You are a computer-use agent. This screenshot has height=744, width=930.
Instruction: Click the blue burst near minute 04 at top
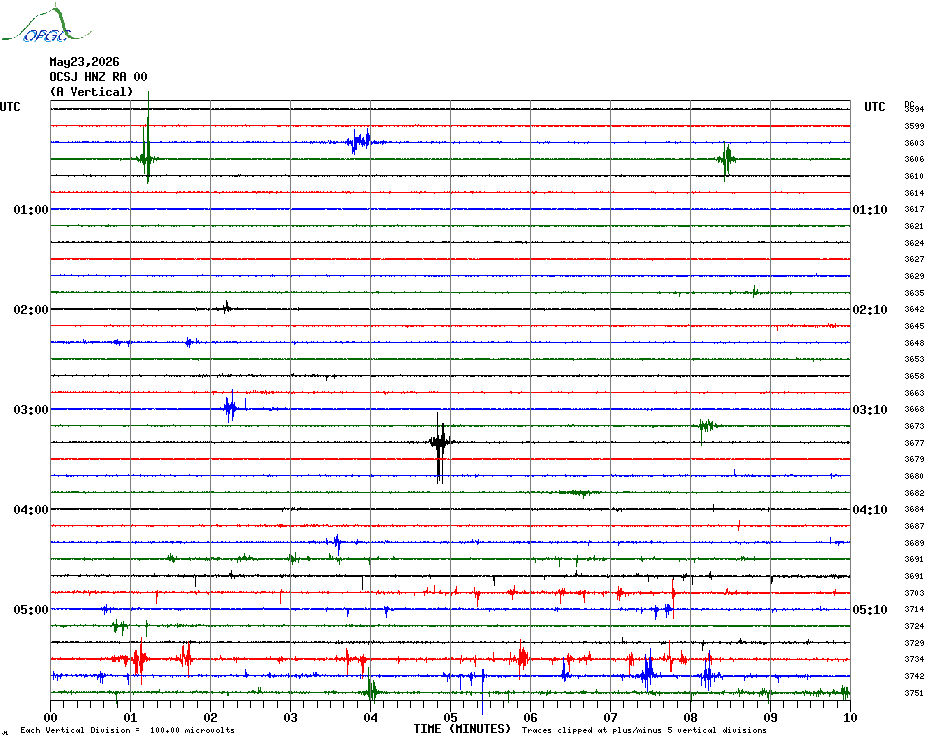[x=359, y=142]
